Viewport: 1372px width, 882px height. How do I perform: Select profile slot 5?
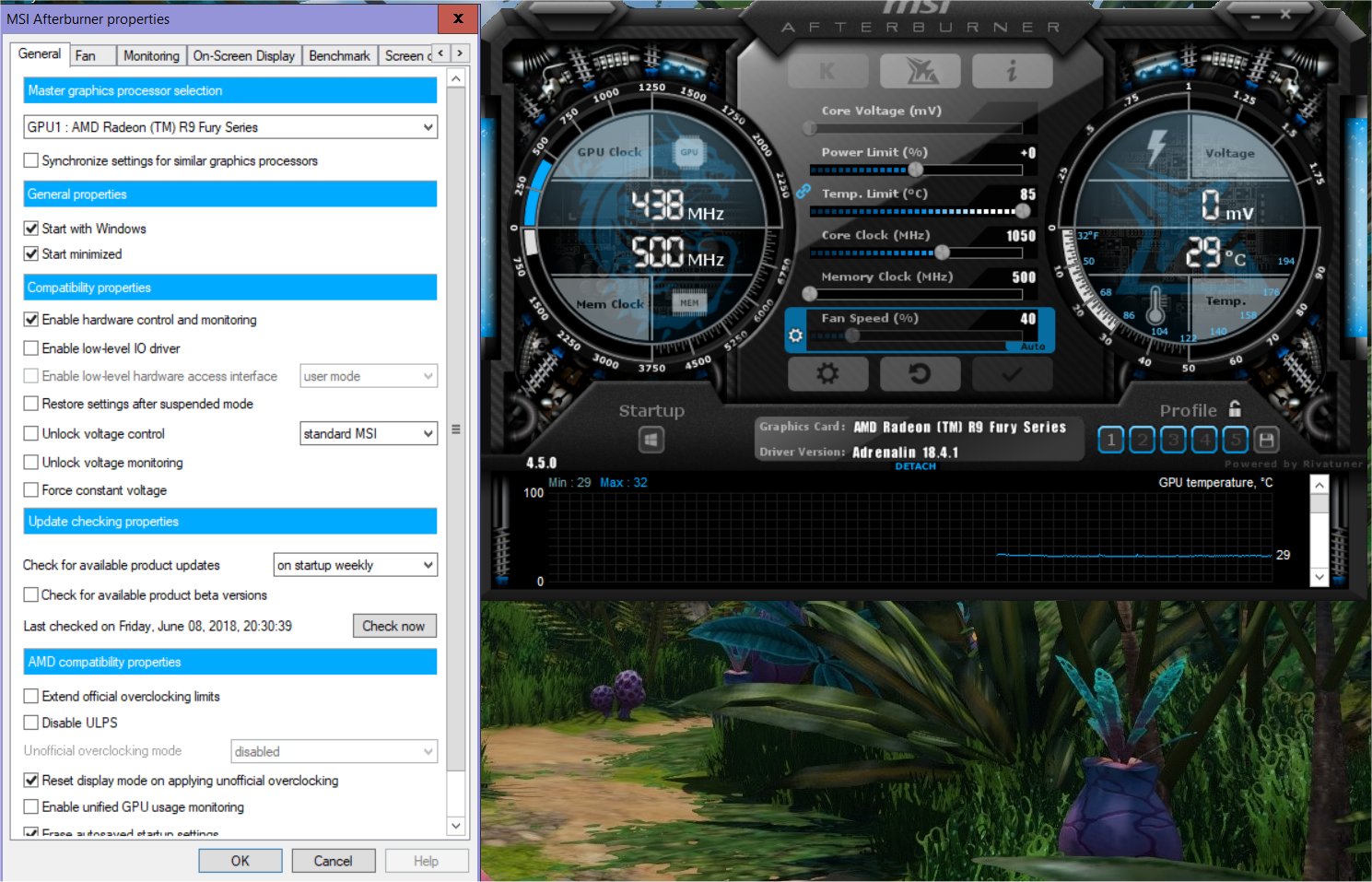[1236, 440]
